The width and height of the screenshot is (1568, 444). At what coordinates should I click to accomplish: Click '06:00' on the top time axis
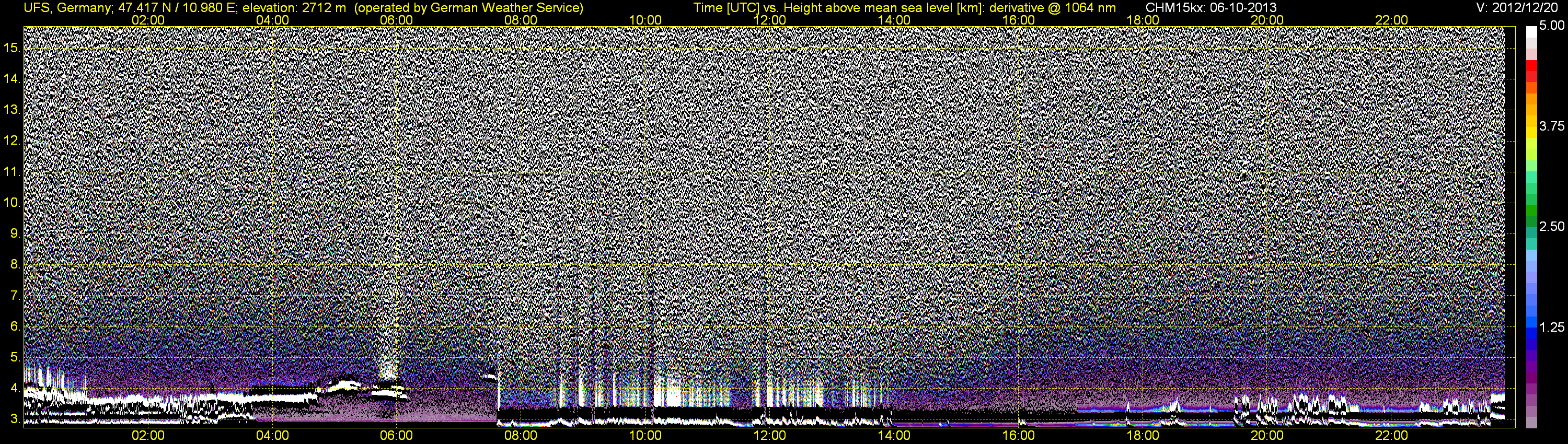coord(396,20)
